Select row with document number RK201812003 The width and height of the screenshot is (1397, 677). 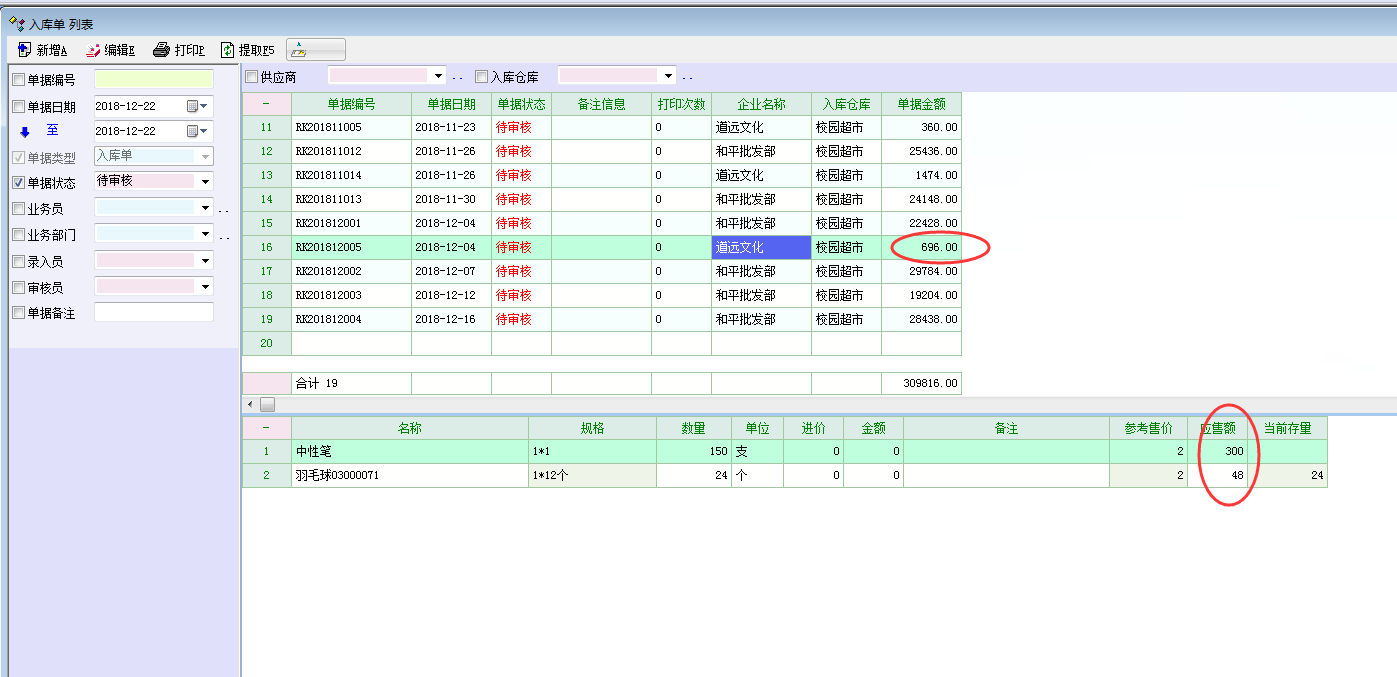coord(350,296)
